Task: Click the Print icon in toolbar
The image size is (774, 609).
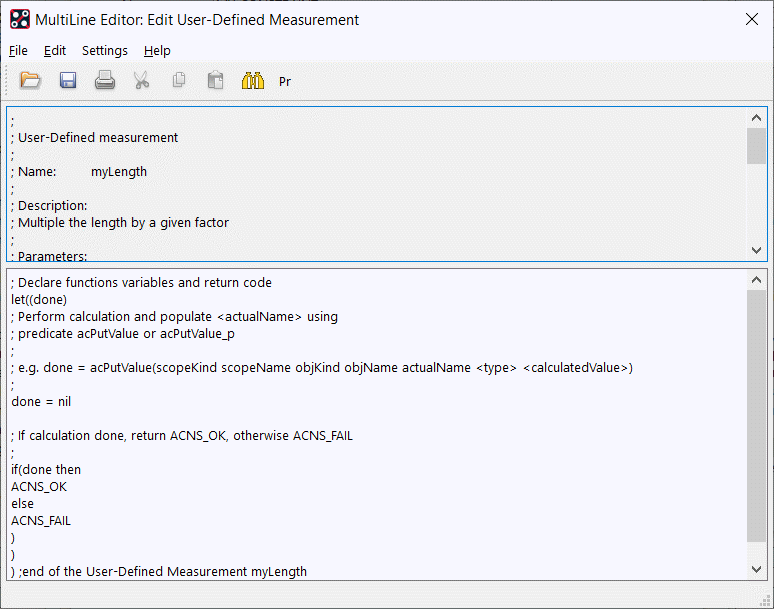Action: pyautogui.click(x=105, y=80)
